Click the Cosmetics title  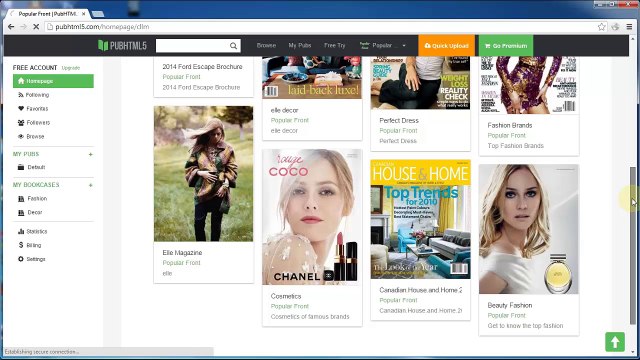point(286,296)
